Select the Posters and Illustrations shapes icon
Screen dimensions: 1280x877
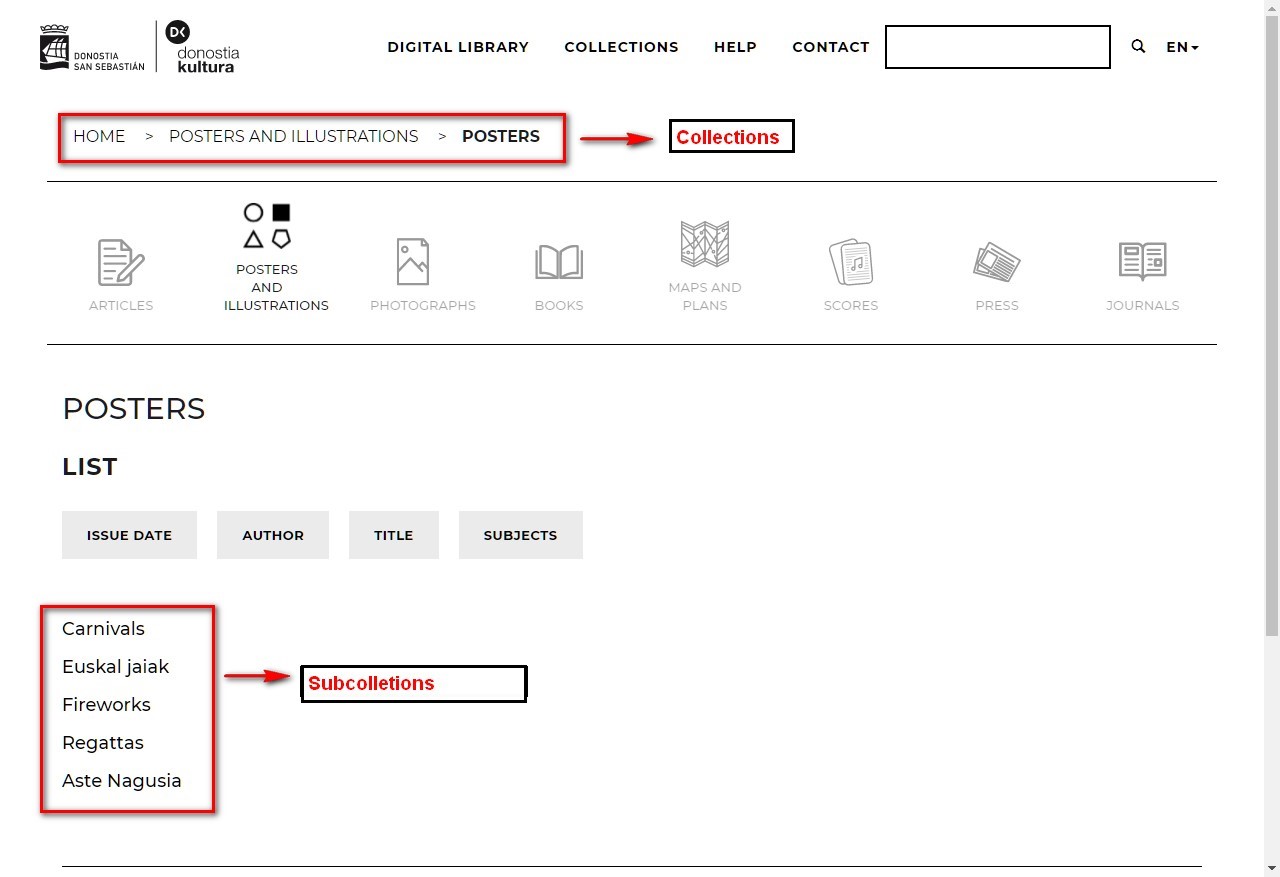(x=267, y=226)
